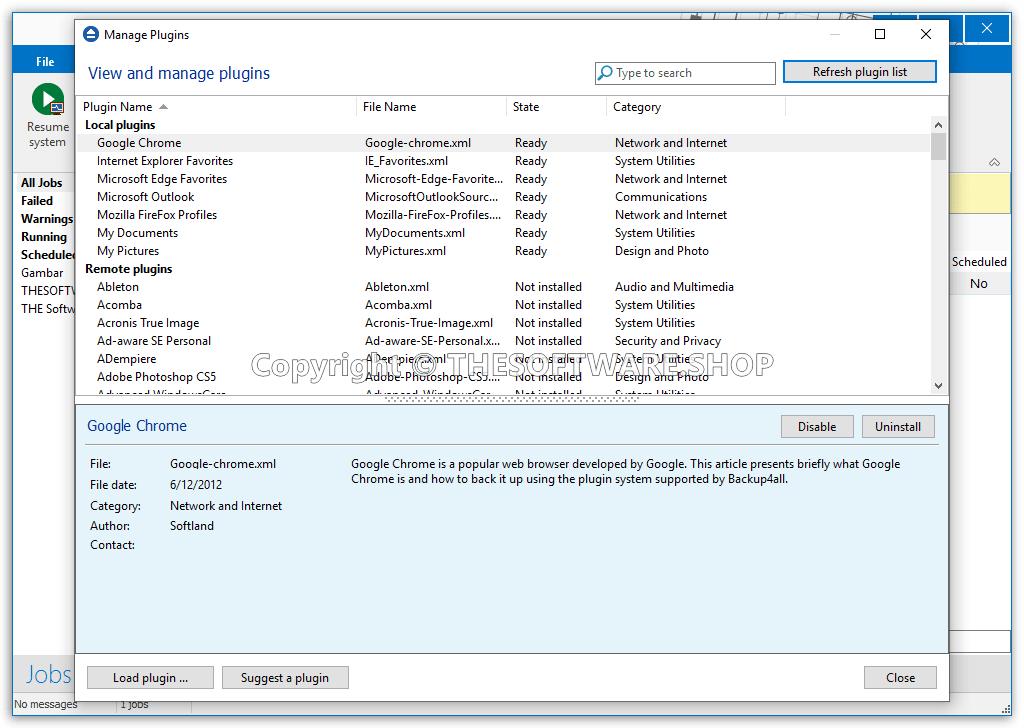Select Running filter in background sidebar
This screenshot has width=1024, height=728.
[44, 237]
